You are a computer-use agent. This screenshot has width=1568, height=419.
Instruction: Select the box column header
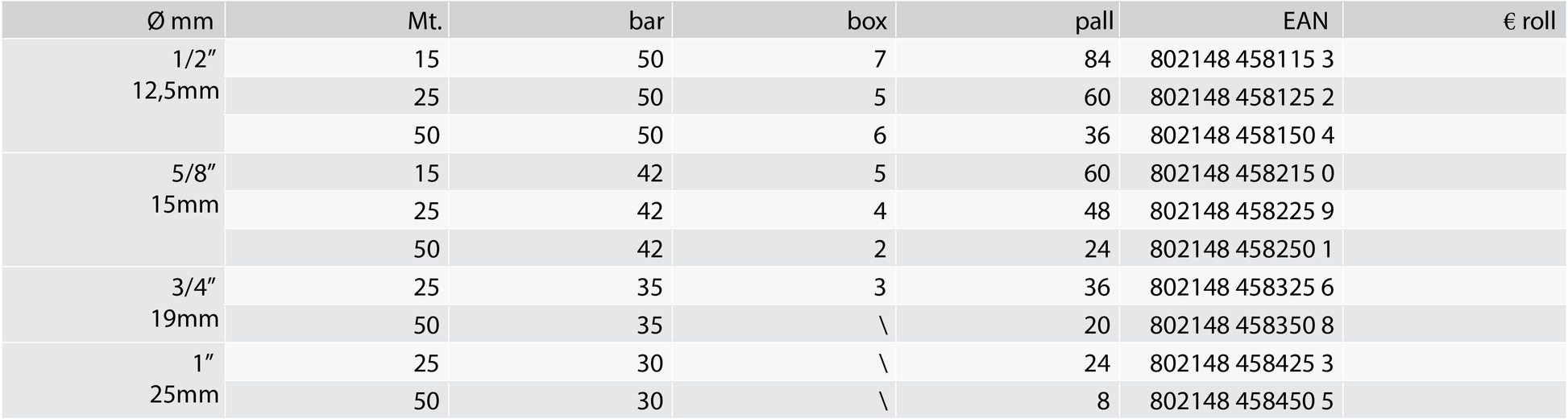(x=784, y=20)
